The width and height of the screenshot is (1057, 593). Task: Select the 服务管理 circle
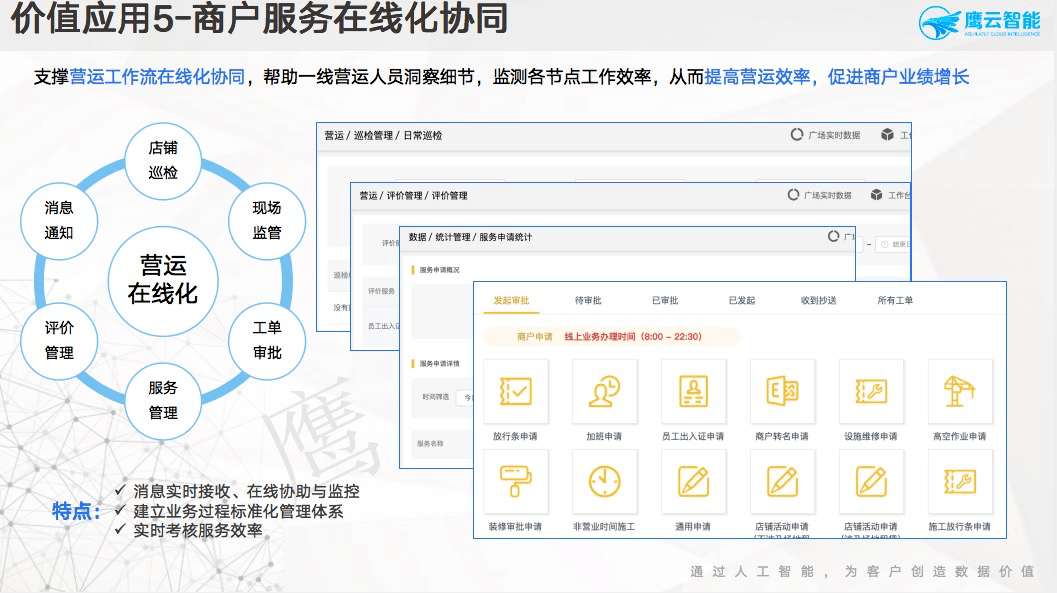163,400
